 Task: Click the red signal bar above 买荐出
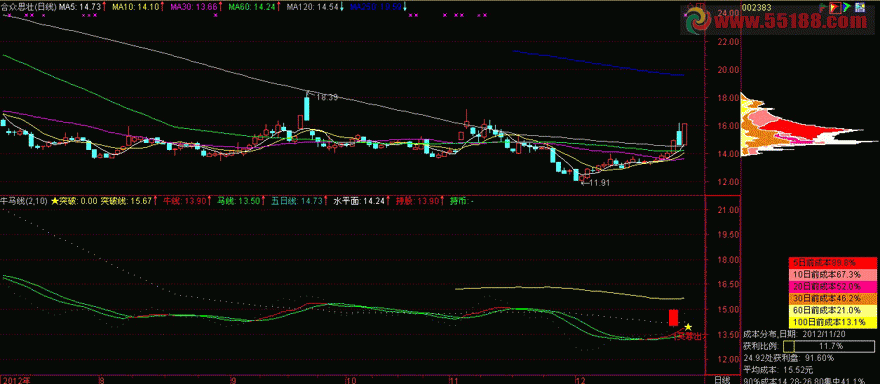point(673,317)
